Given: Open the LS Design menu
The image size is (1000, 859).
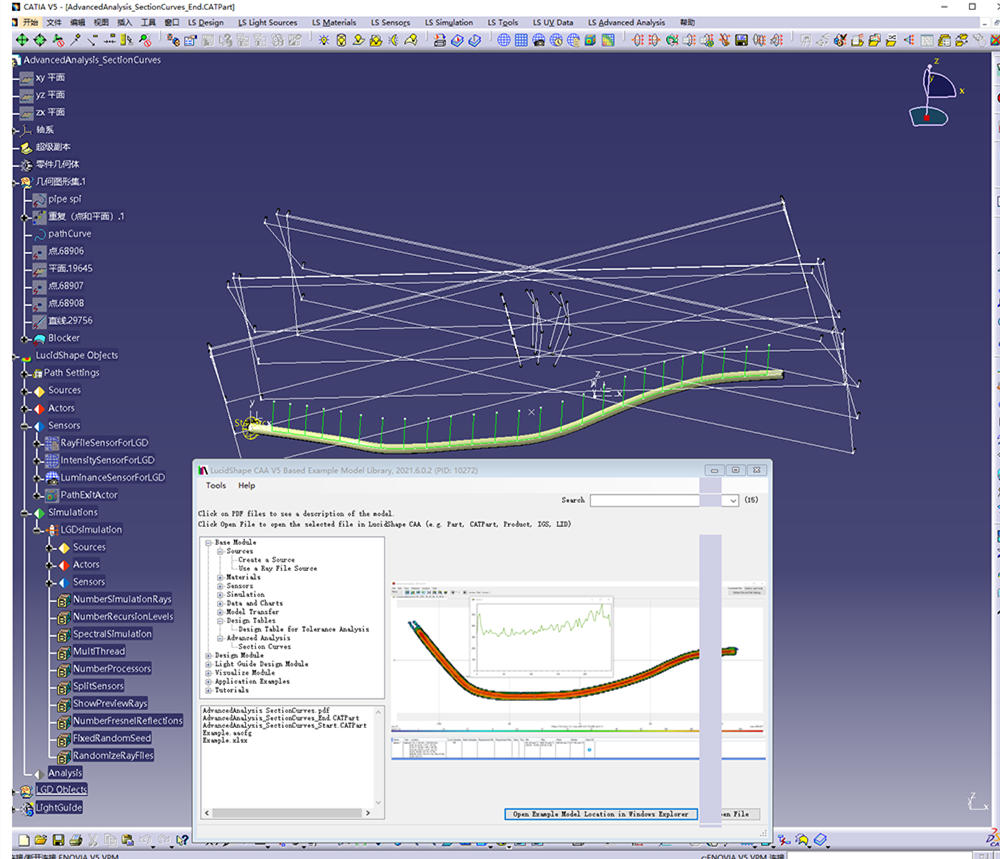Looking at the screenshot, I should [x=205, y=22].
